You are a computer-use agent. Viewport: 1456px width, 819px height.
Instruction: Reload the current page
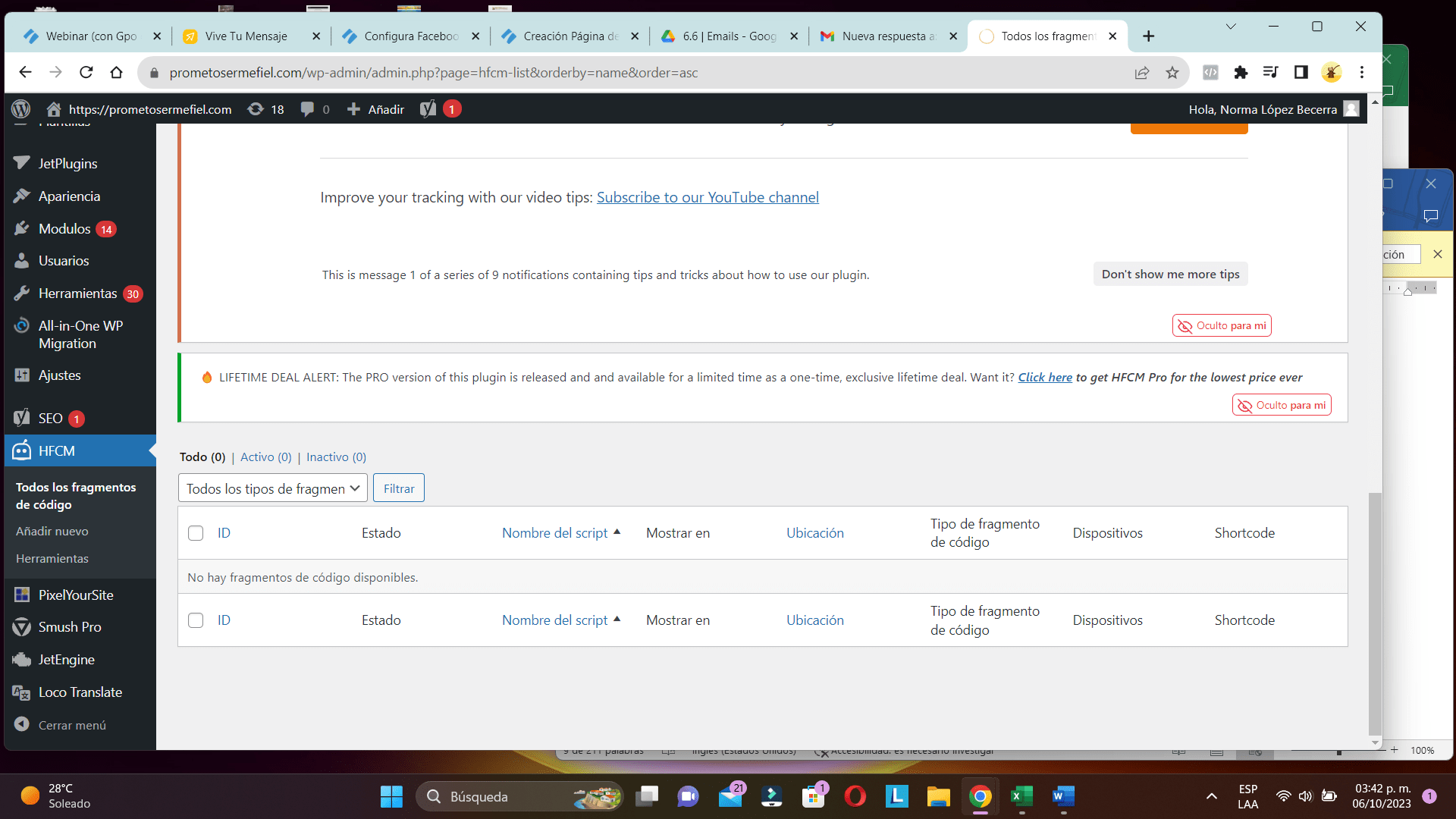click(x=86, y=72)
